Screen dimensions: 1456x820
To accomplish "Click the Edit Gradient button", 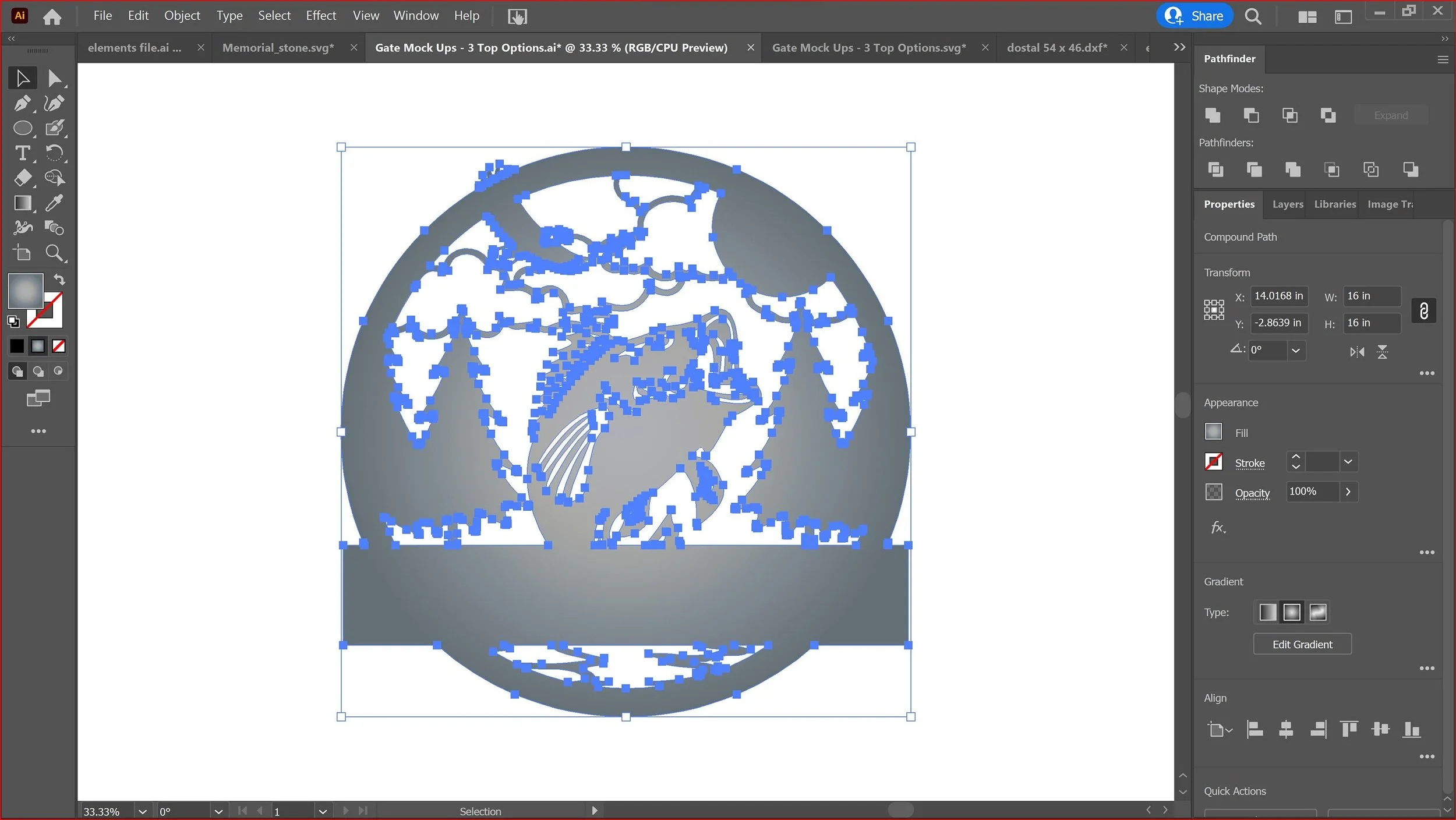I will 1302,644.
